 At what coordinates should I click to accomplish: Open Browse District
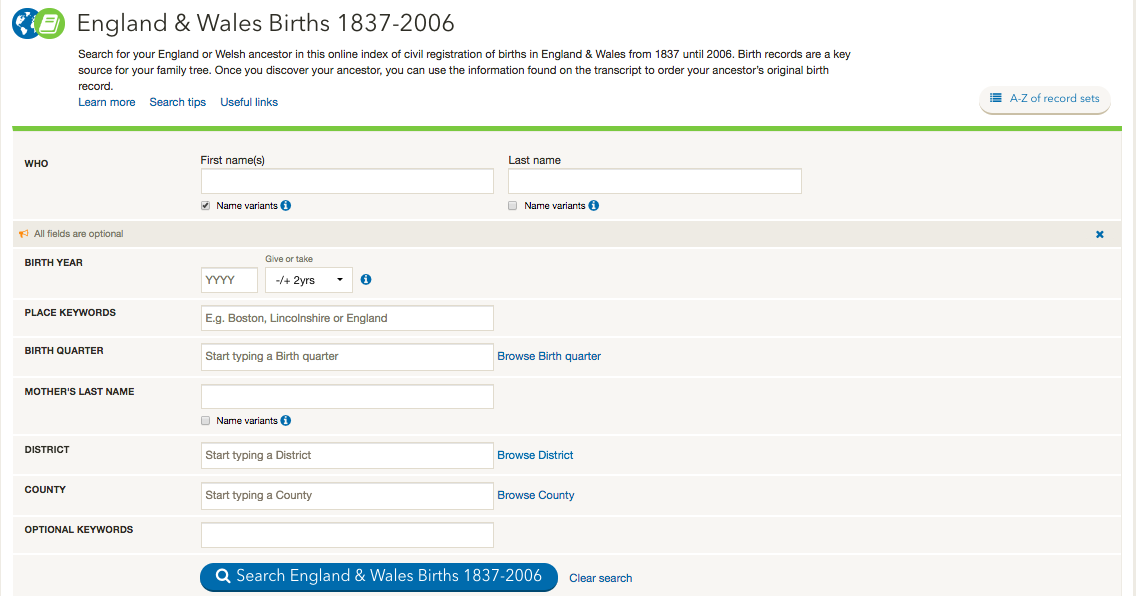pyautogui.click(x=535, y=455)
